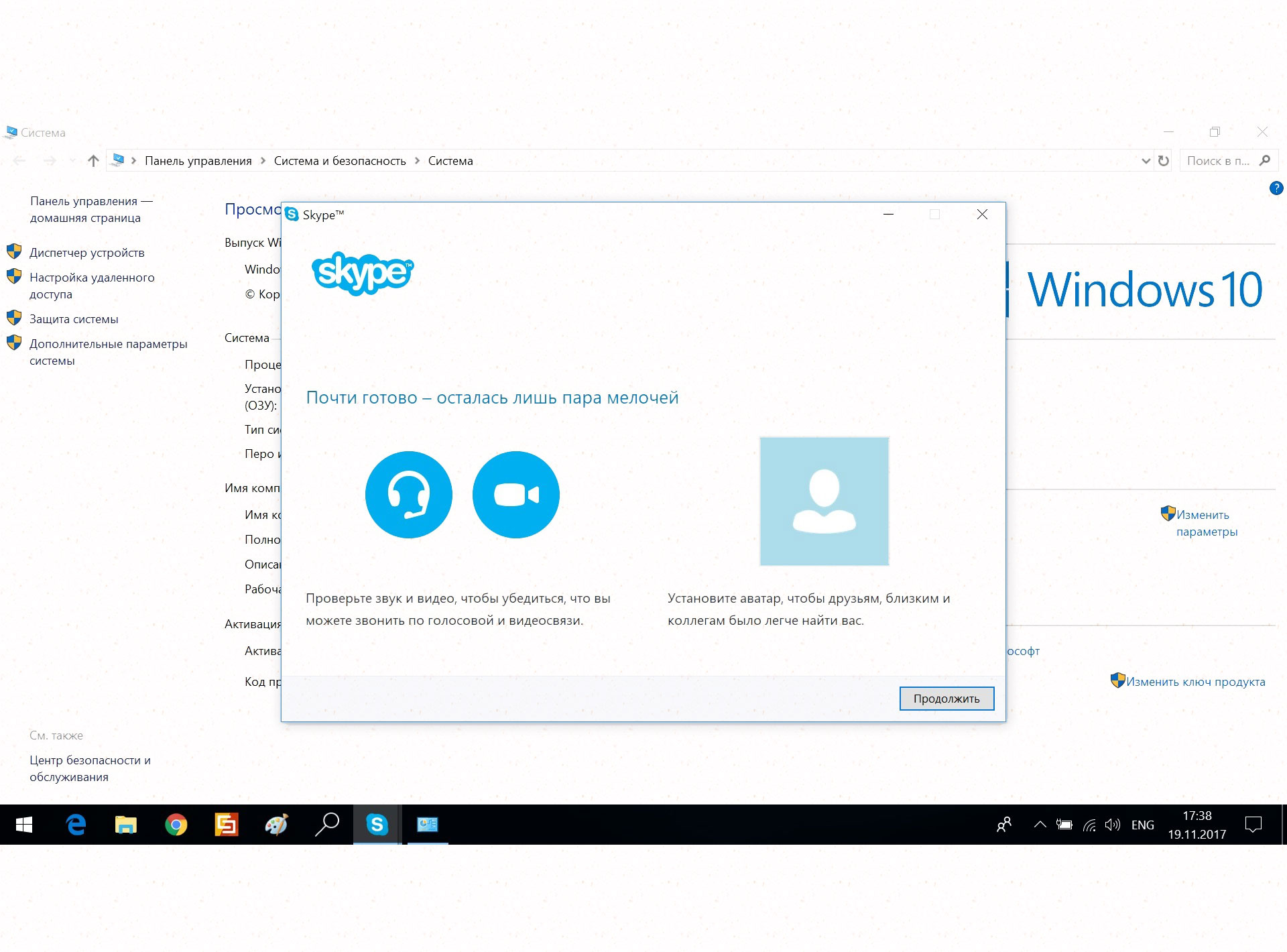Show hidden tray icons chevron
This screenshot has height=952, width=1287.
click(x=1040, y=825)
